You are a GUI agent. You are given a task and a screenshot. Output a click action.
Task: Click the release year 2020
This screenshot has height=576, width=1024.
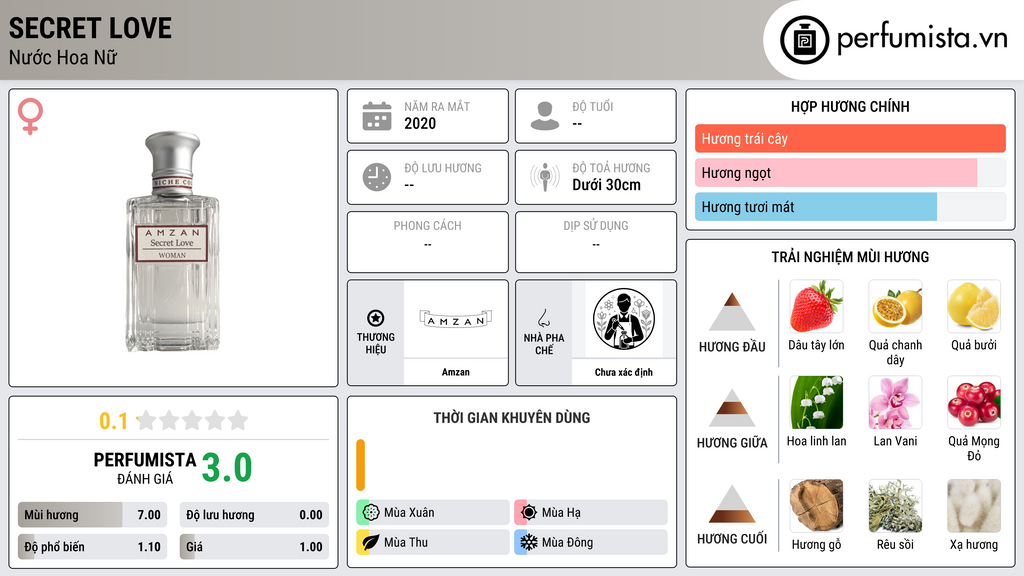pyautogui.click(x=420, y=123)
